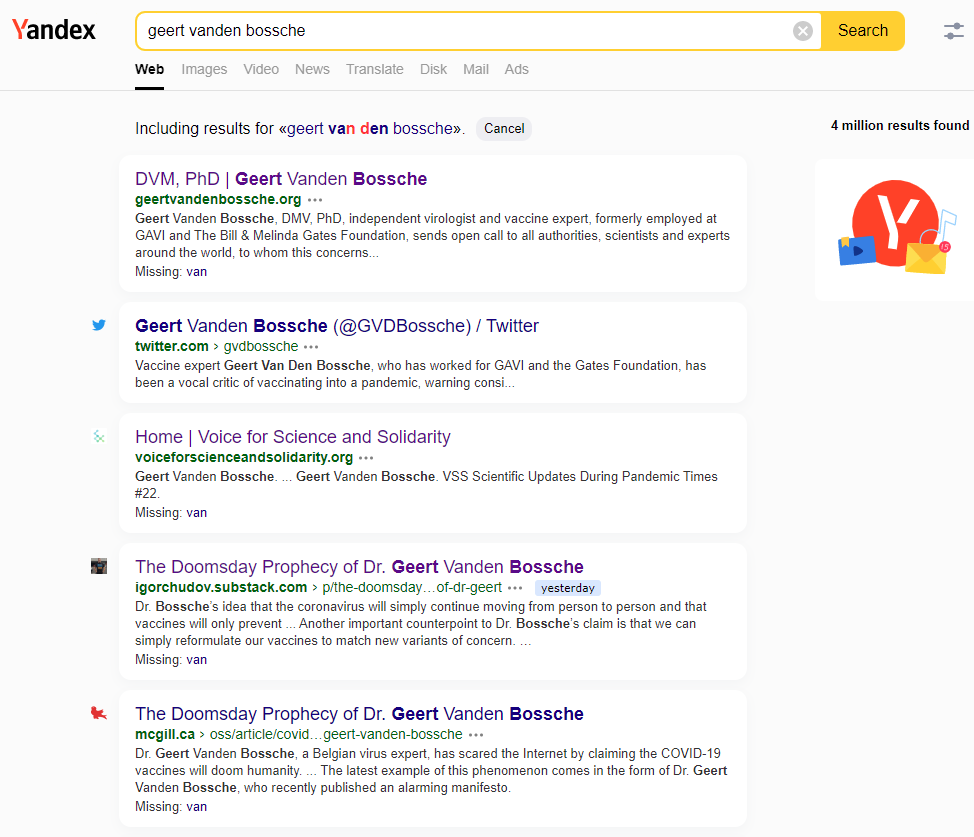Clear the search query with the X icon
This screenshot has width=974, height=837.
pos(803,30)
